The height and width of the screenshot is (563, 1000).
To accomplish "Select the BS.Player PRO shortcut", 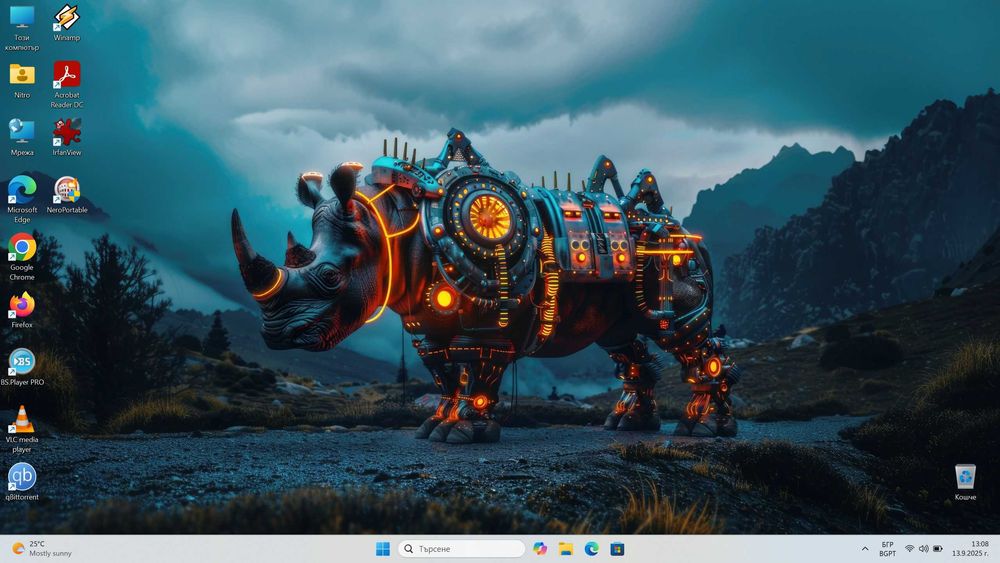I will [22, 367].
